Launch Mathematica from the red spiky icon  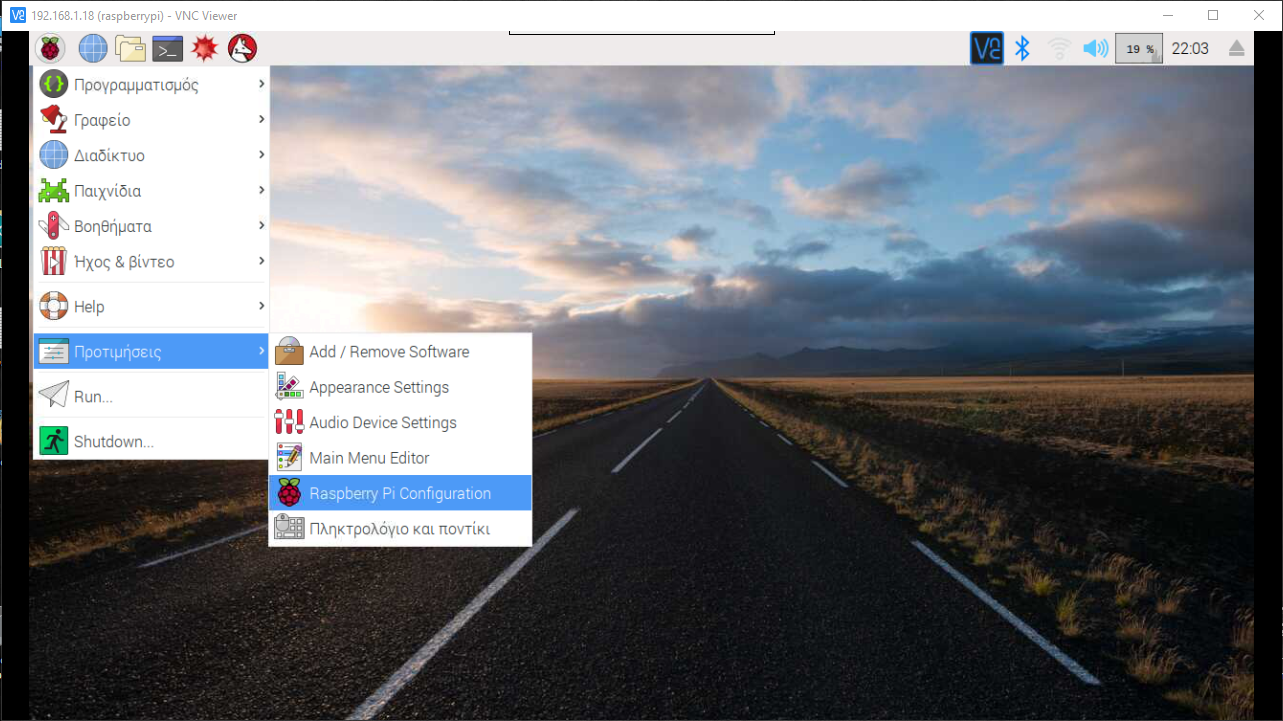point(205,48)
